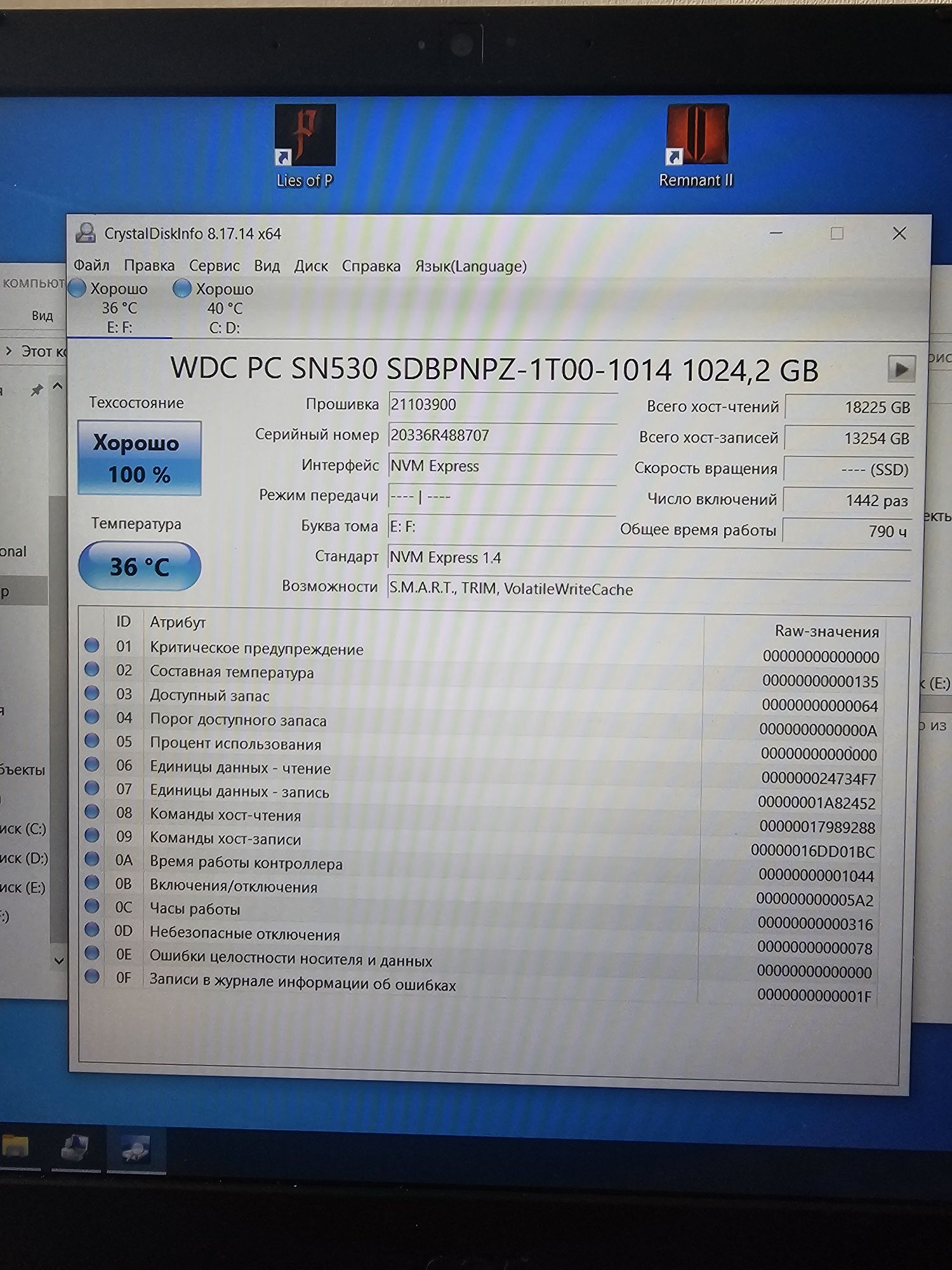Image resolution: width=952 pixels, height=1270 pixels.
Task: Click status dot for Единицы данных - чтение
Action: point(92,764)
